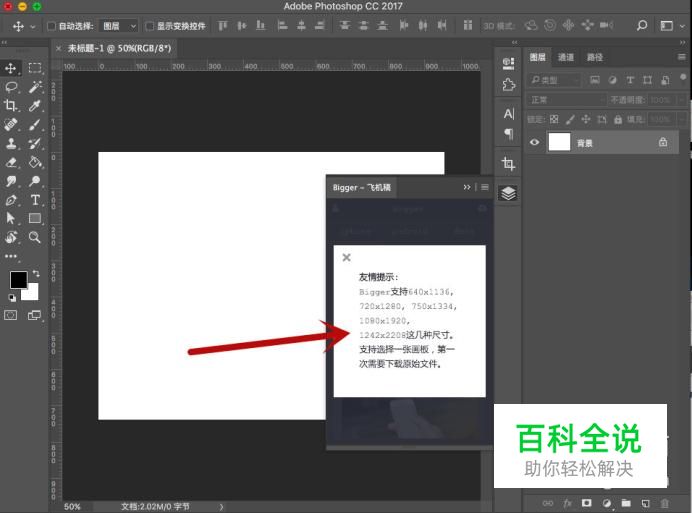Toggle layer filter on/off switch
Screen dimensions: 692x513
click(683, 78)
